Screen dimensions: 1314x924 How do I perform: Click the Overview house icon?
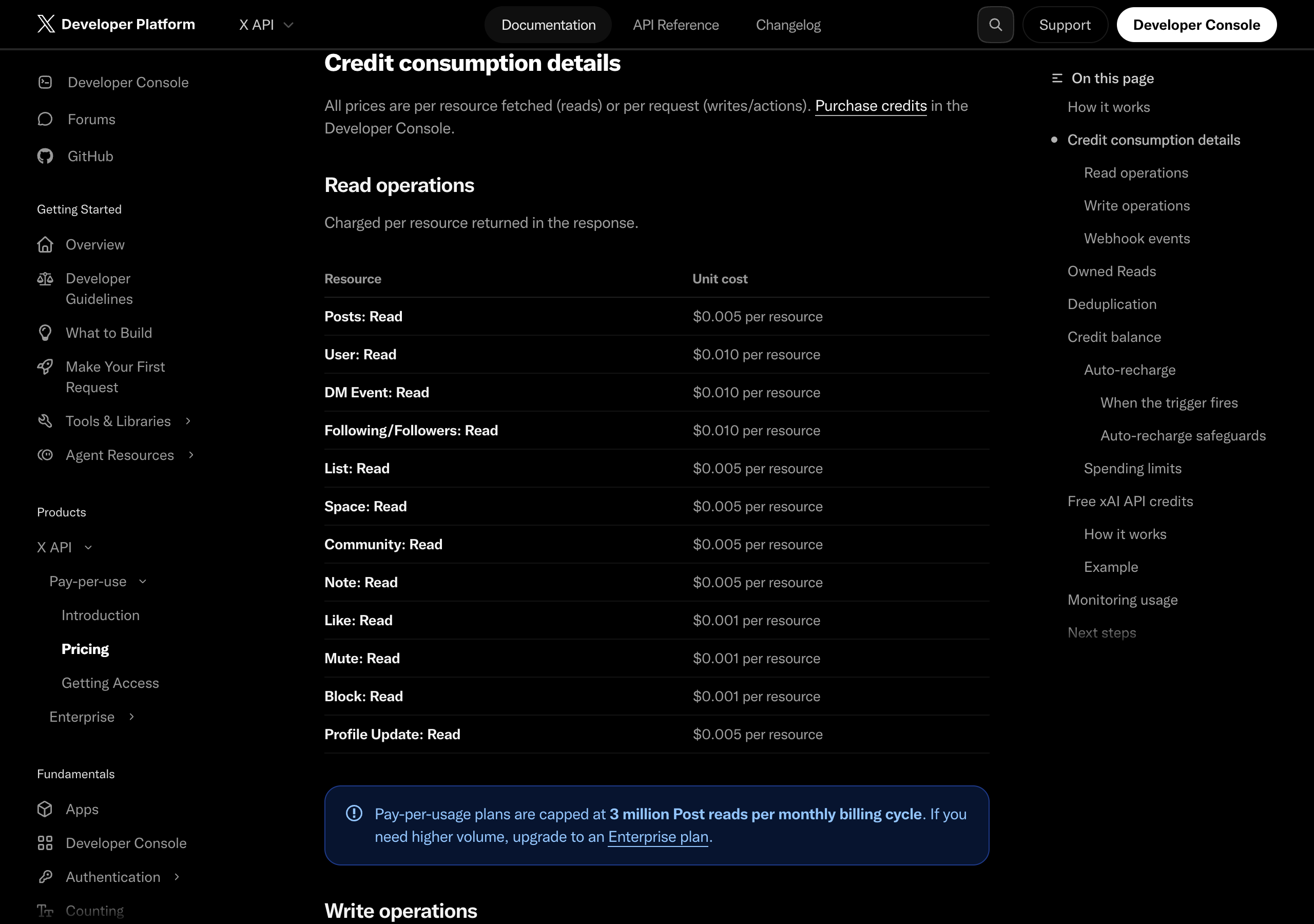[x=45, y=244]
